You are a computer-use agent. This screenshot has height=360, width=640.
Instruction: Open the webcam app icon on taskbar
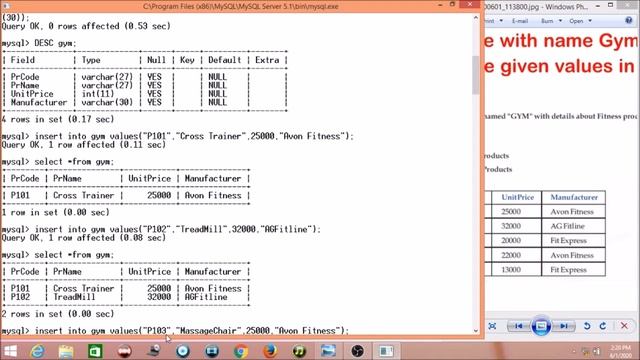(x=153, y=351)
